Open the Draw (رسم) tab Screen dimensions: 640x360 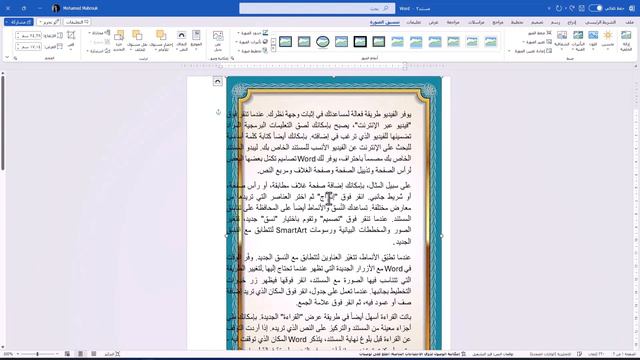(555, 22)
